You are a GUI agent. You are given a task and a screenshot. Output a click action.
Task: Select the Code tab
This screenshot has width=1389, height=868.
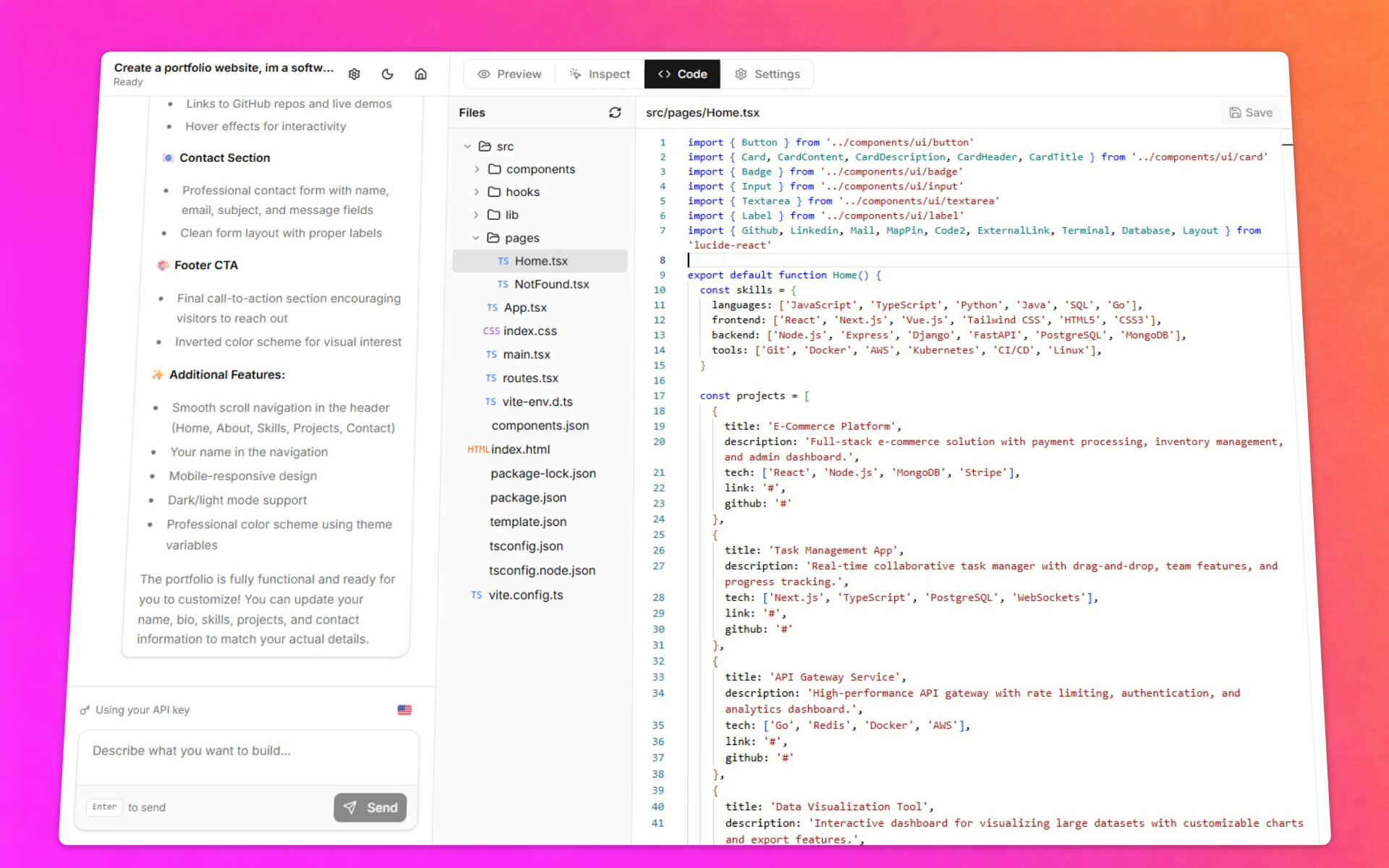point(681,74)
